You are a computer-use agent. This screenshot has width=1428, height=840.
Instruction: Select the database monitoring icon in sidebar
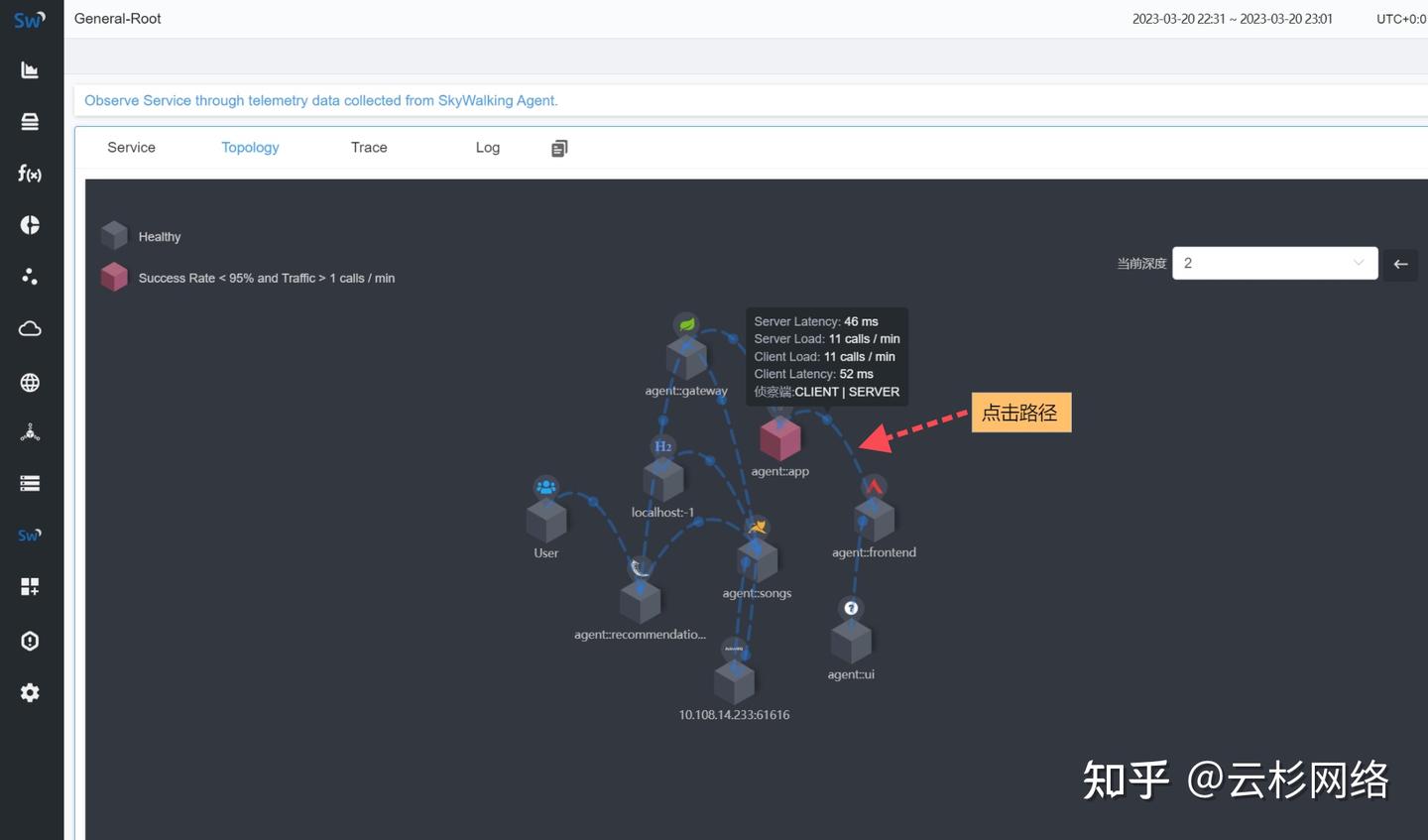[30, 121]
